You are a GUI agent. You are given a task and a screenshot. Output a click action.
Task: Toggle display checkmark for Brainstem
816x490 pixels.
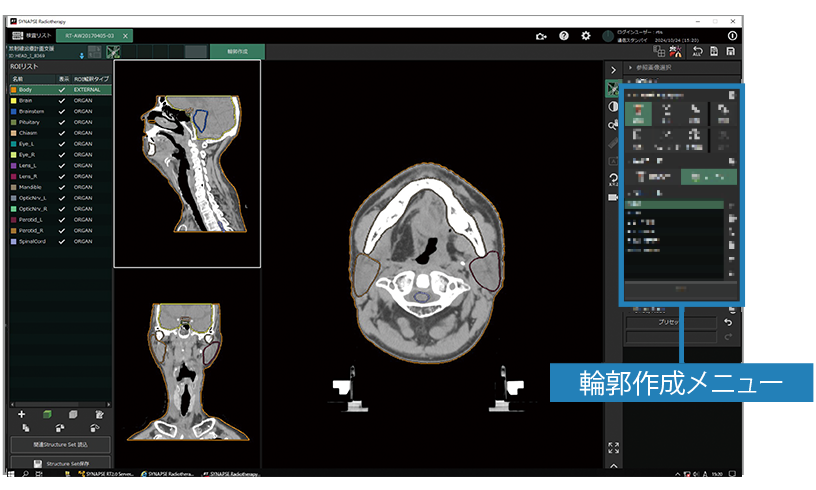tap(62, 112)
